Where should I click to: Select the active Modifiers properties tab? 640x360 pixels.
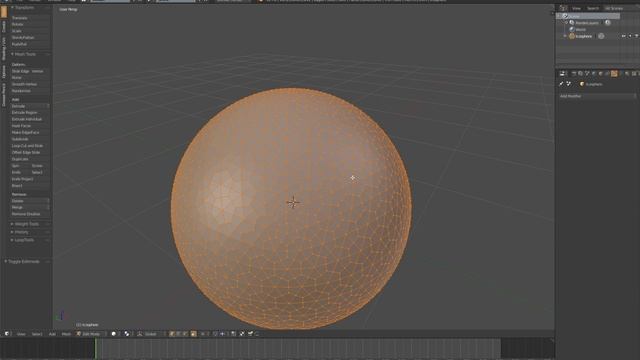coord(614,73)
